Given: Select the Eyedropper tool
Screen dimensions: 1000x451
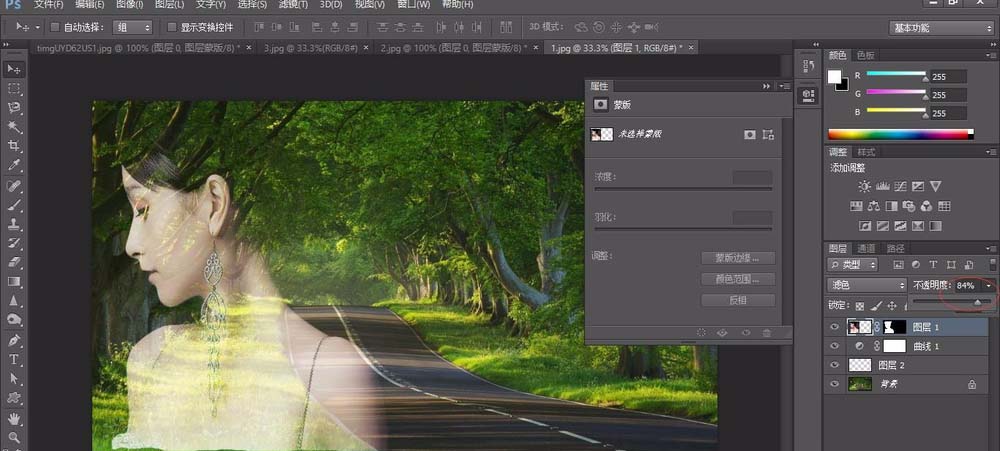Looking at the screenshot, I should tap(13, 165).
